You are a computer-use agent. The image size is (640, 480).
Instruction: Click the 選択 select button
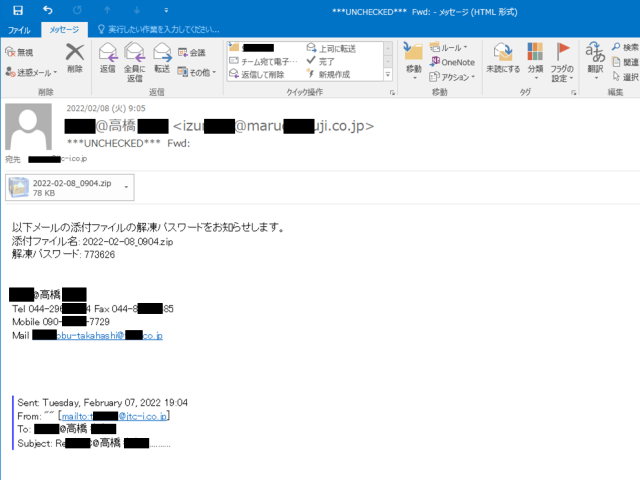625,76
